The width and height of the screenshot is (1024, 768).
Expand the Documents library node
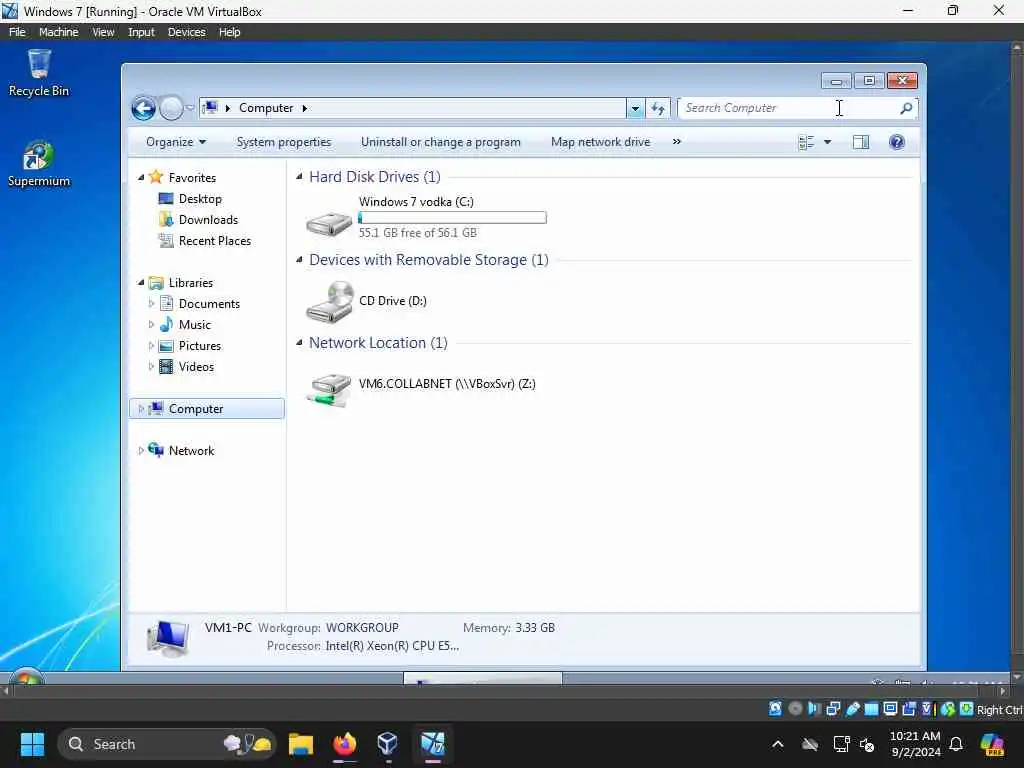point(151,304)
